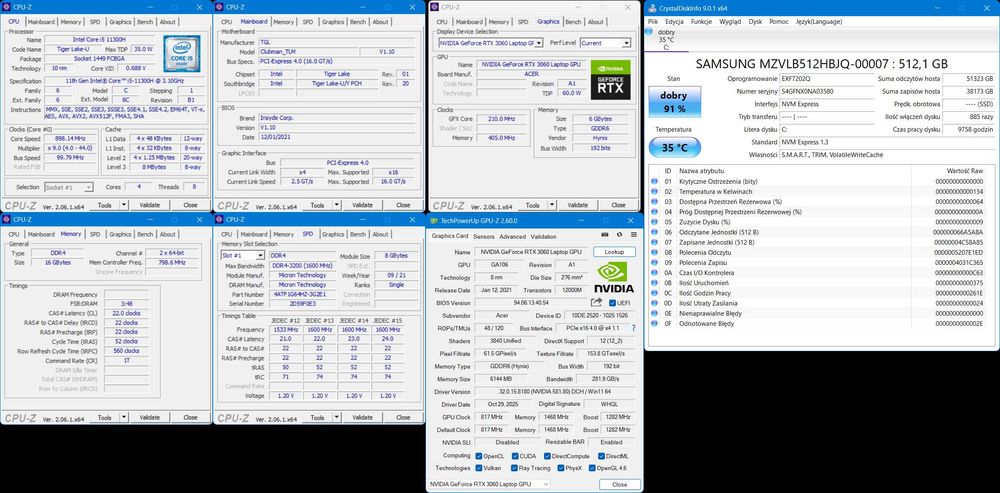Open the Funkcje menu in CrystalDiskInfo
Viewport: 1000px width, 493px height.
click(x=702, y=21)
